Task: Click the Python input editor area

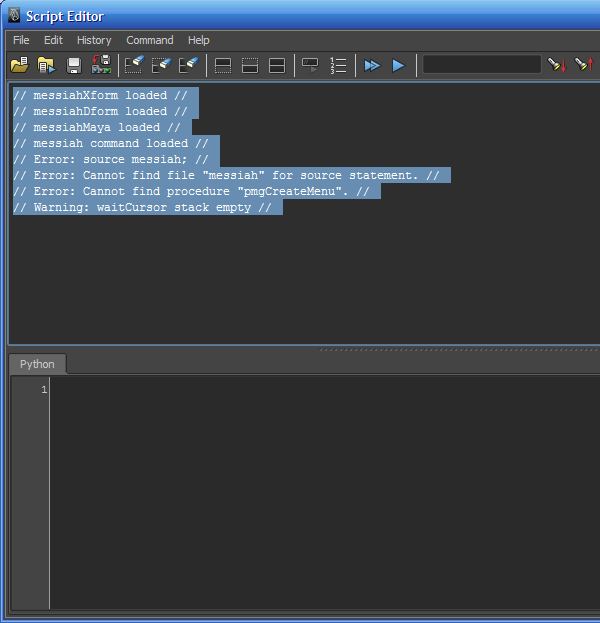Action: click(325, 493)
